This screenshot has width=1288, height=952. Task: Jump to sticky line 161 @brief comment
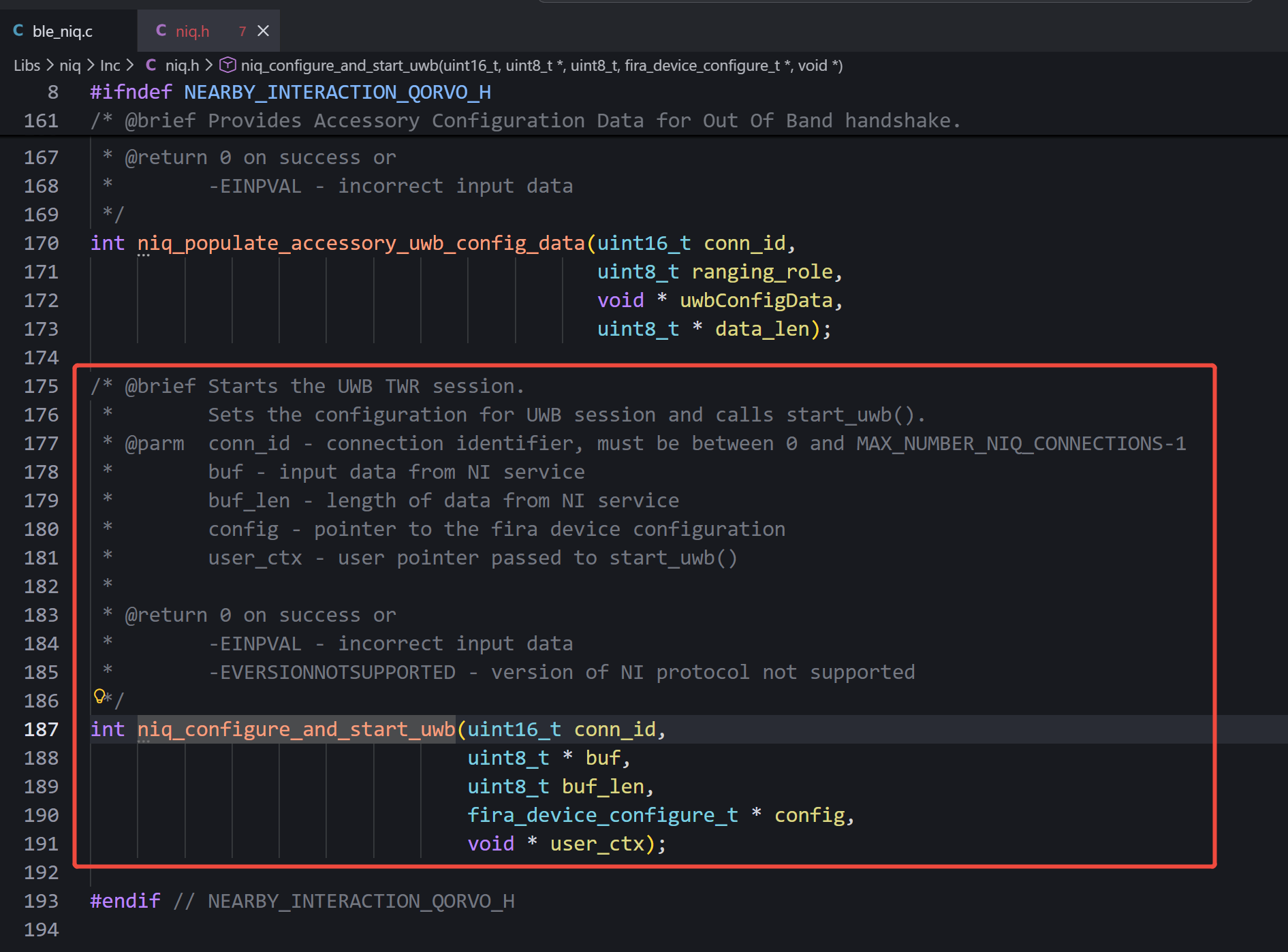pos(524,121)
